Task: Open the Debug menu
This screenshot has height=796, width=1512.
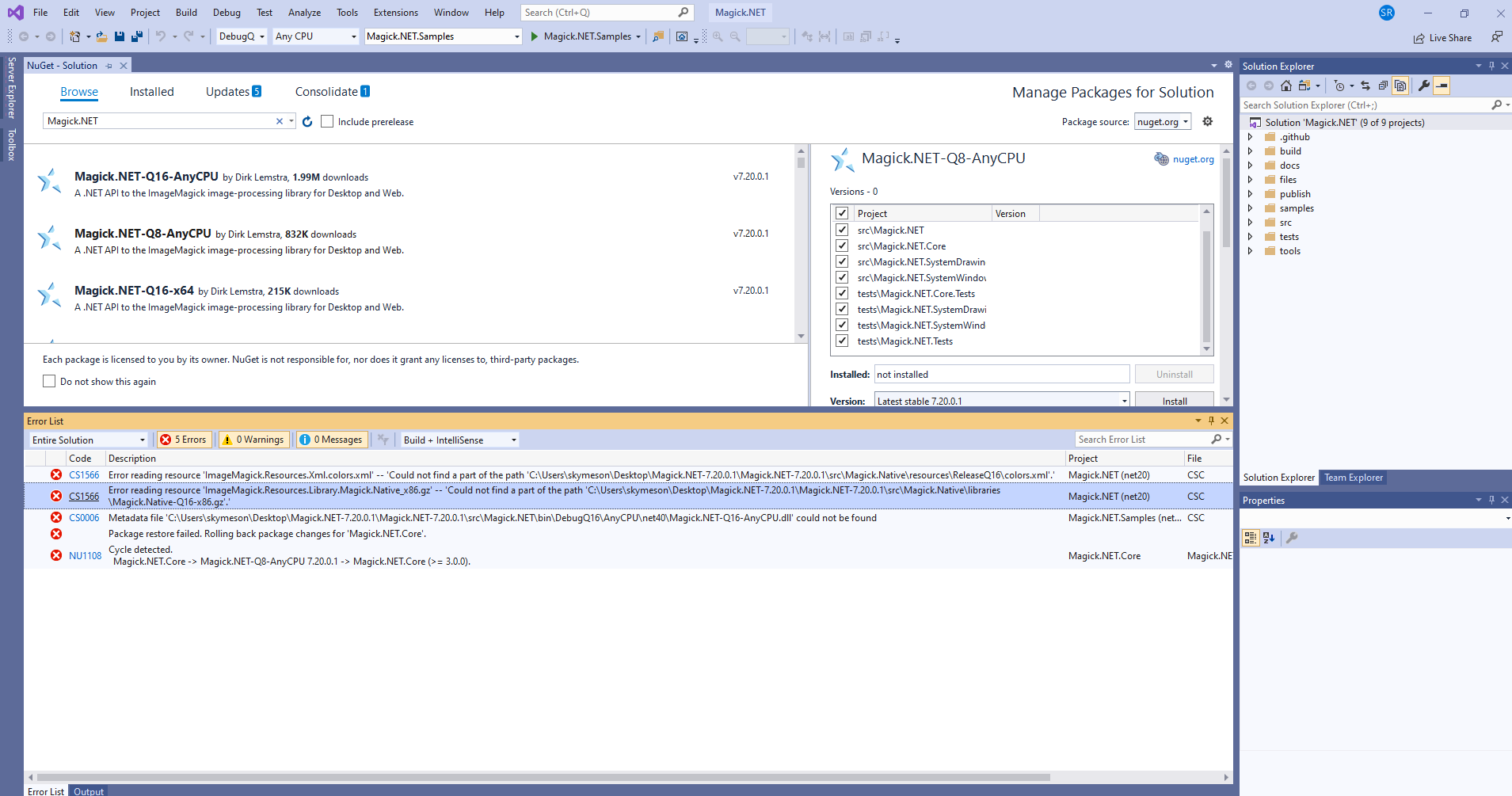Action: coord(227,12)
